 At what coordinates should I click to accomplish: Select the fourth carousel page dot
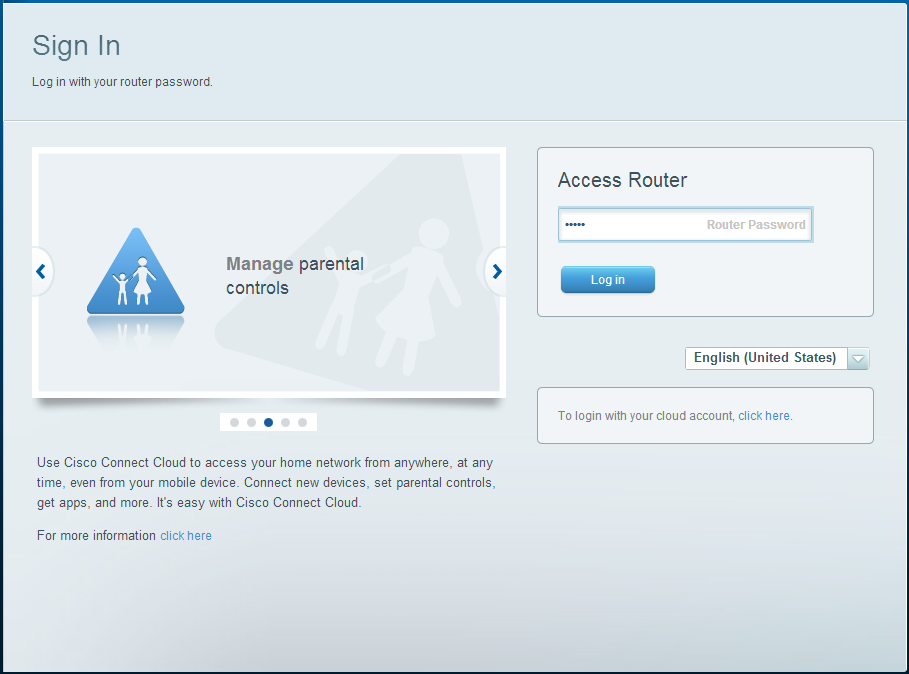[x=285, y=422]
